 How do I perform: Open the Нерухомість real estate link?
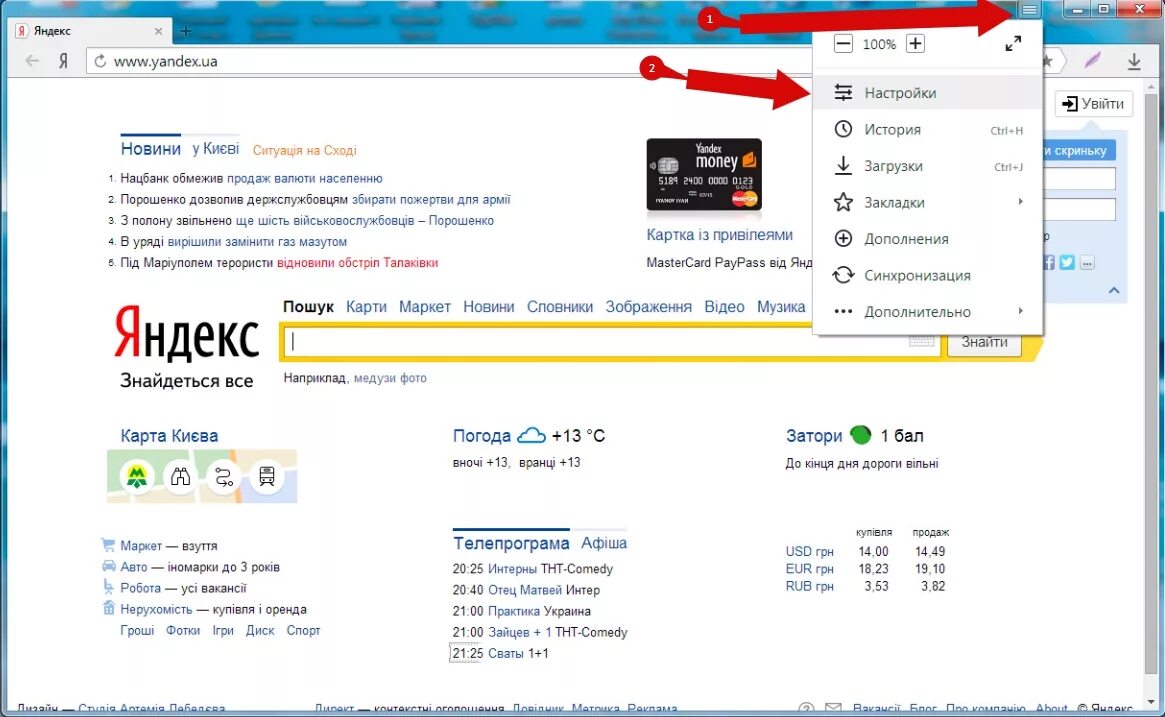(156, 609)
